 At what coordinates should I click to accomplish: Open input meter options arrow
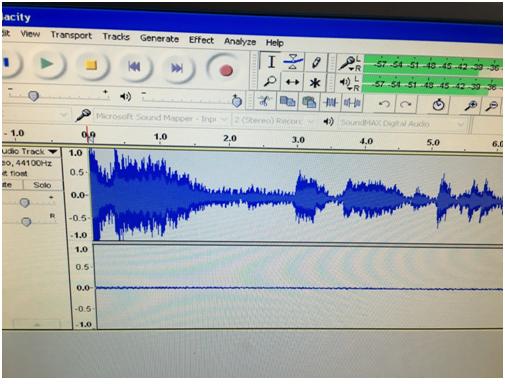[x=351, y=69]
